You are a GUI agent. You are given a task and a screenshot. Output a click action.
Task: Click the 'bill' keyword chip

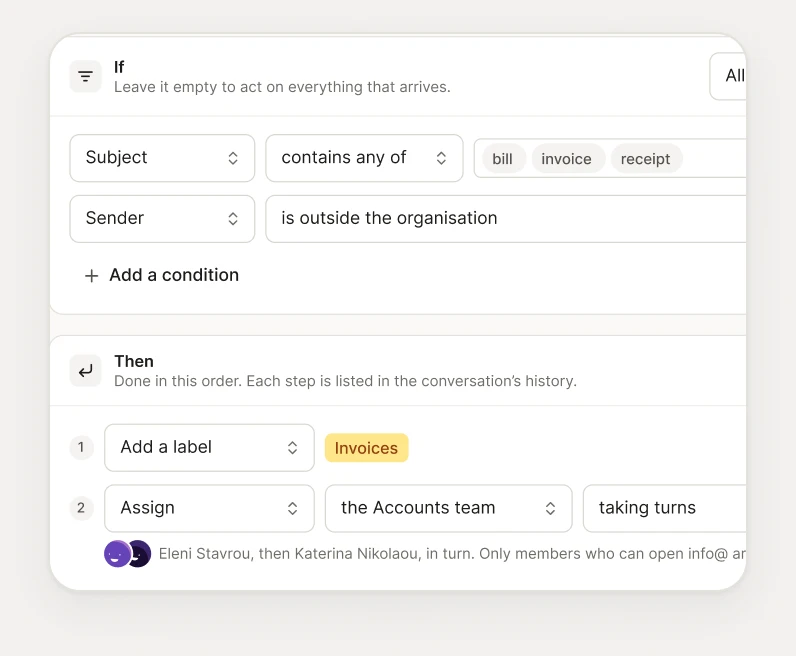click(x=502, y=159)
